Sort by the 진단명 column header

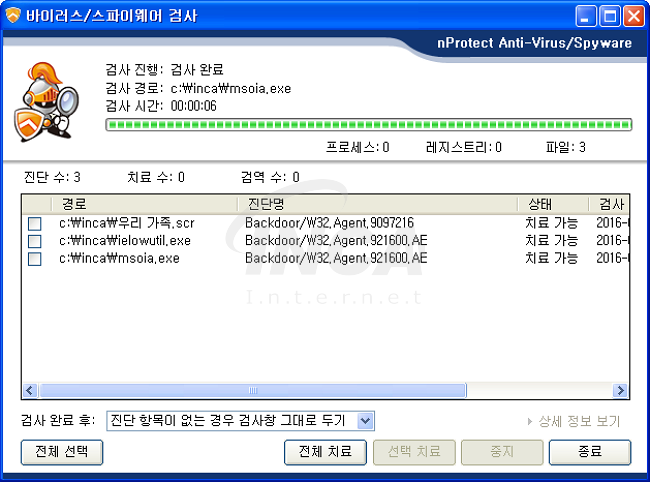pyautogui.click(x=377, y=204)
